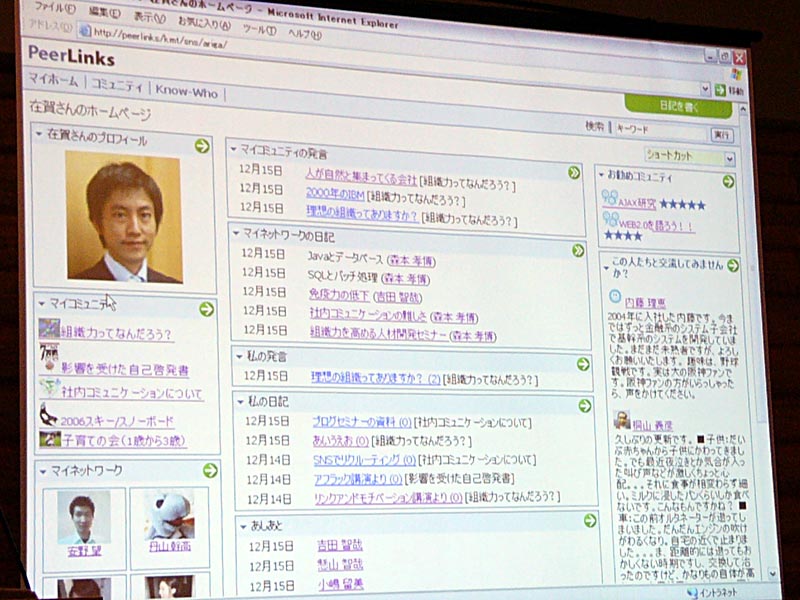Click the 私の日記 green arrow icon
The image size is (800, 600).
coord(585,406)
